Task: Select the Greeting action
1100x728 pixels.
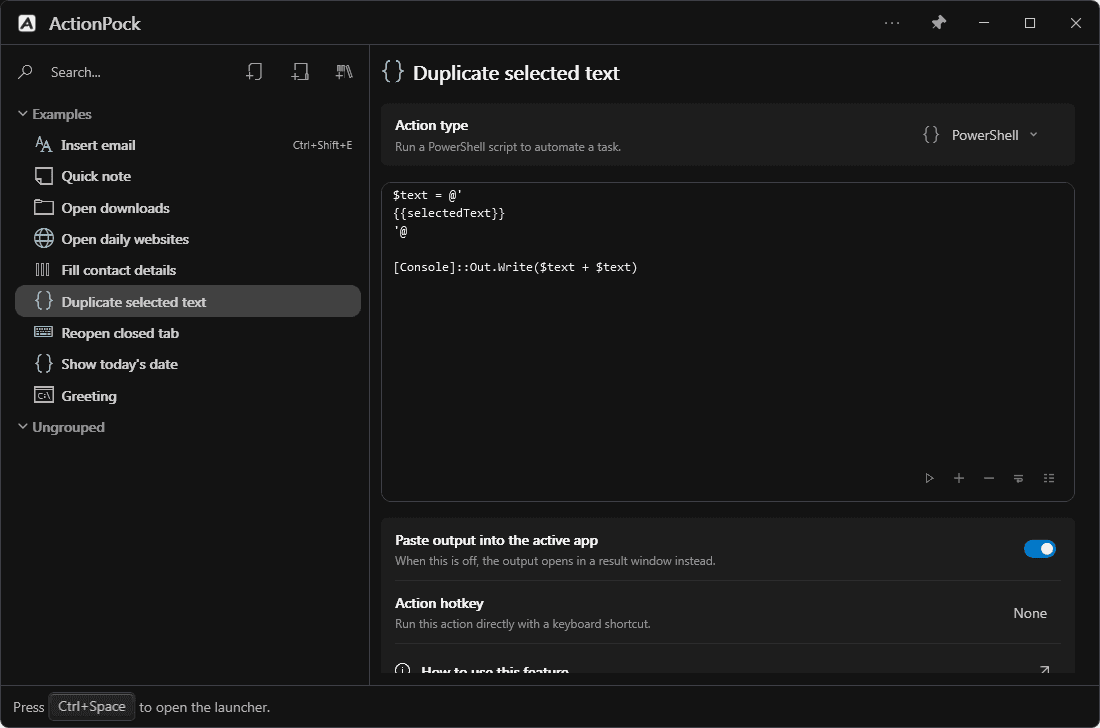Action: pos(188,396)
